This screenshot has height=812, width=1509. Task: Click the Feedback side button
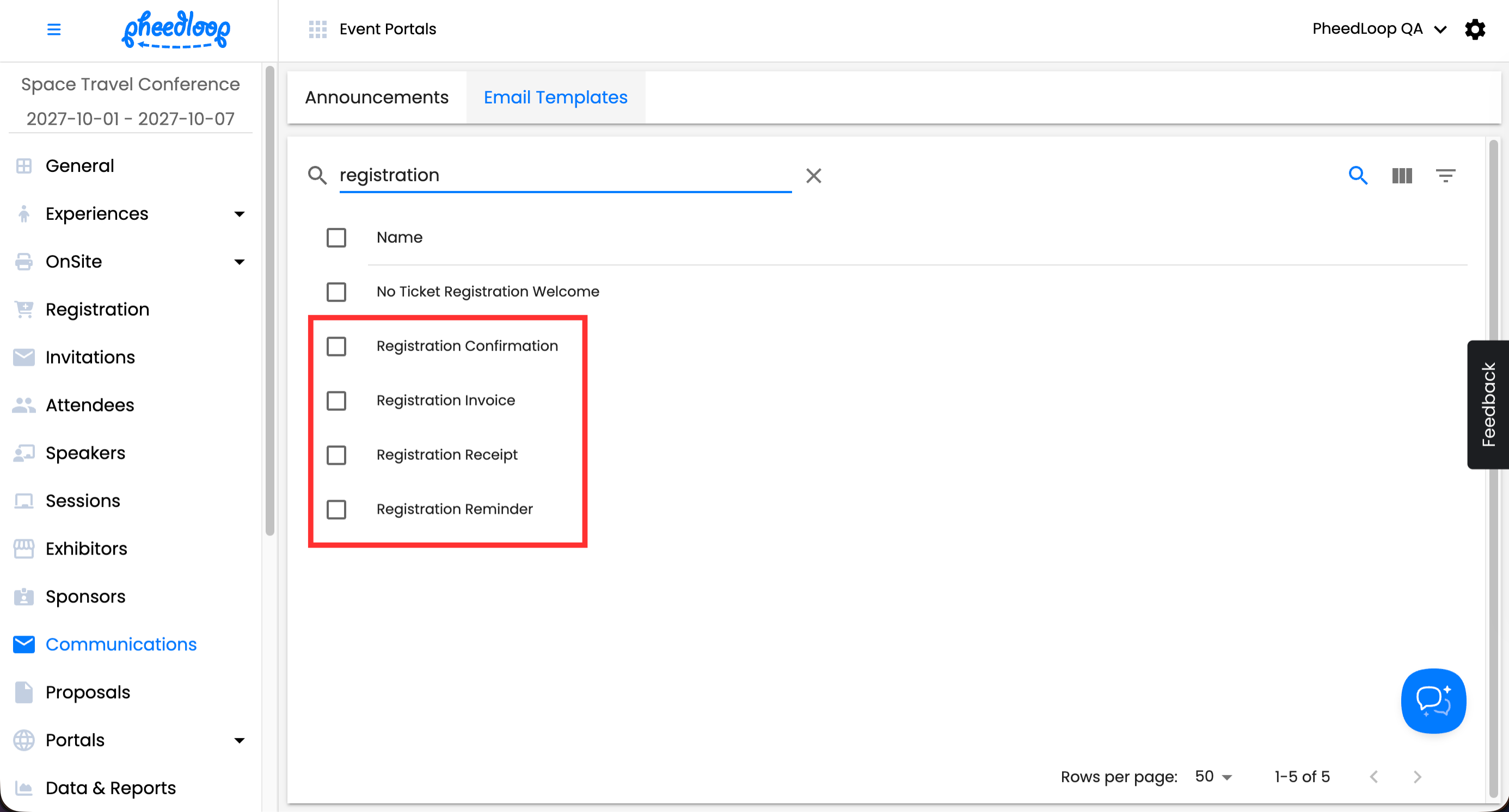point(1488,404)
